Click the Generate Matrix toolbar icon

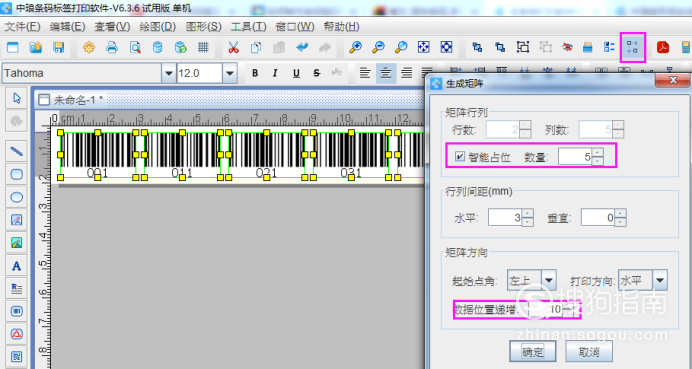click(632, 47)
